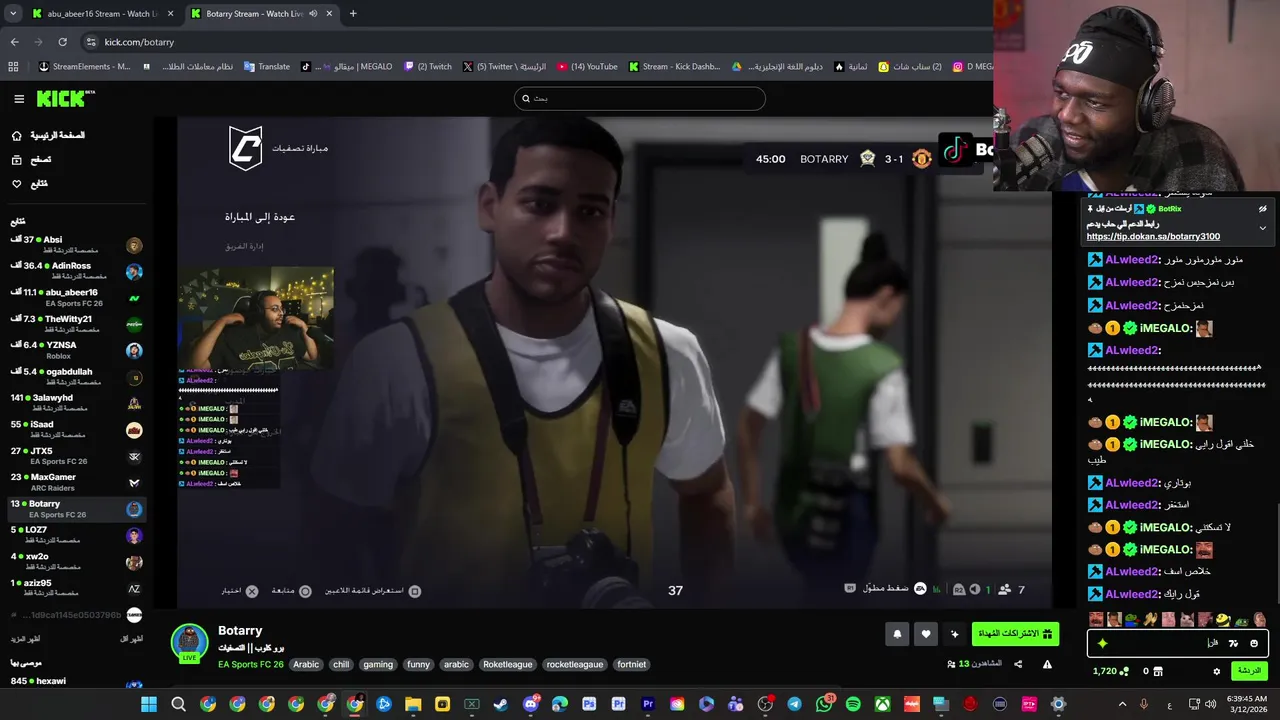Open AdinRoss channel in sidebar

pyautogui.click(x=75, y=271)
